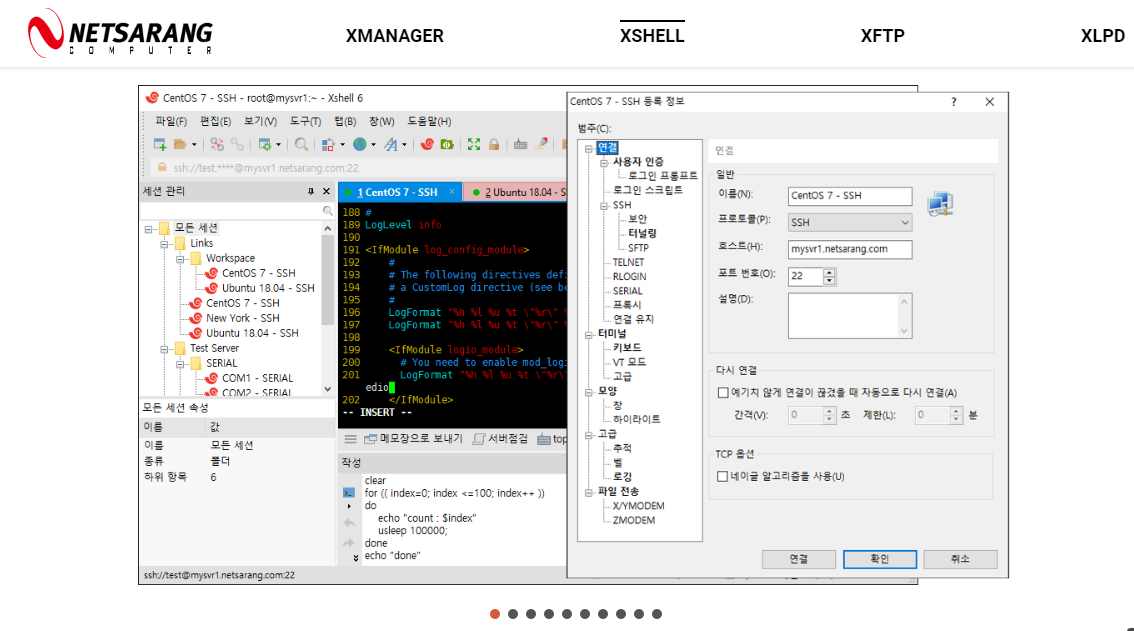Go to the XFTP product link
Screen dimensions: 1134x631
(x=882, y=35)
